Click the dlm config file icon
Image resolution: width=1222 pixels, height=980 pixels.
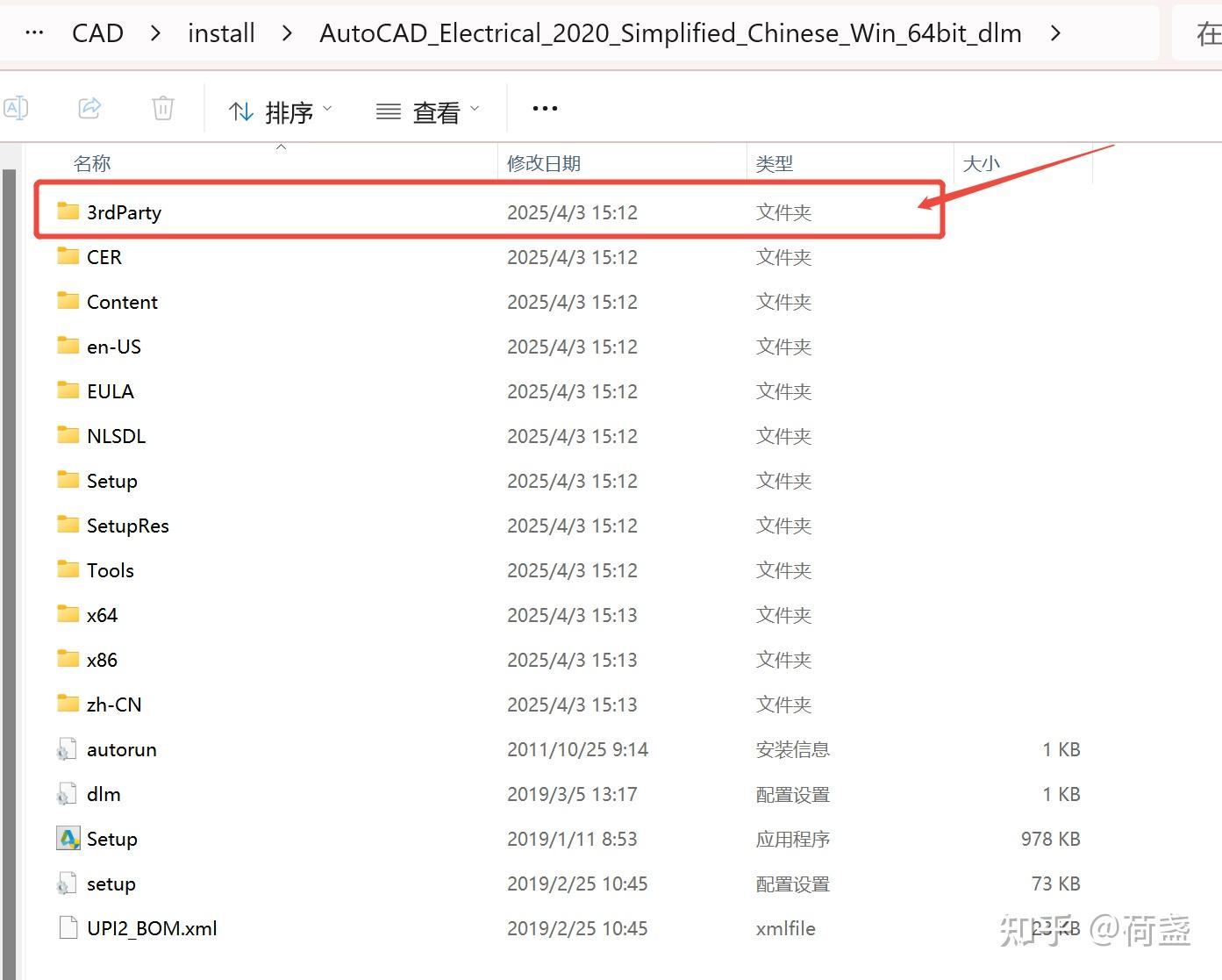click(67, 794)
